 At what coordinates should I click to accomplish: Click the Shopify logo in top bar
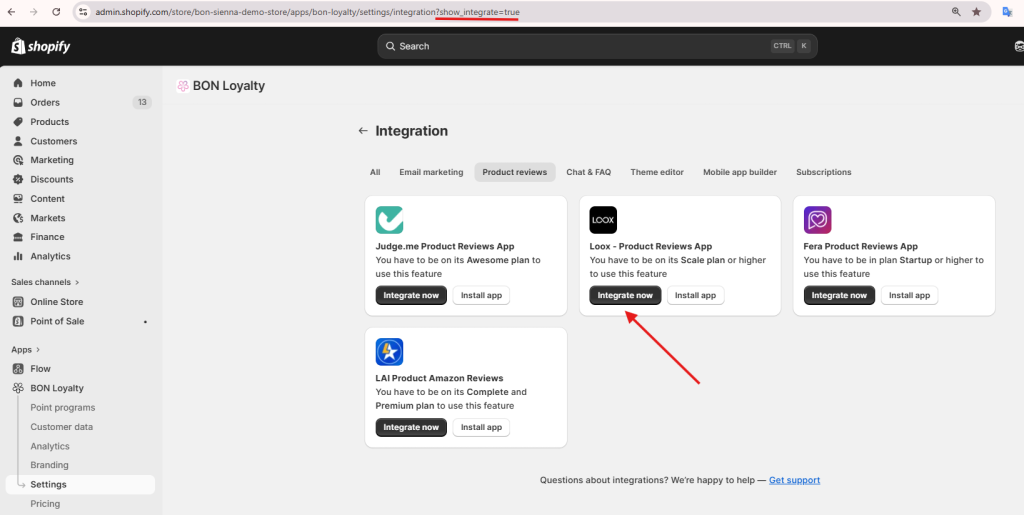(40, 46)
